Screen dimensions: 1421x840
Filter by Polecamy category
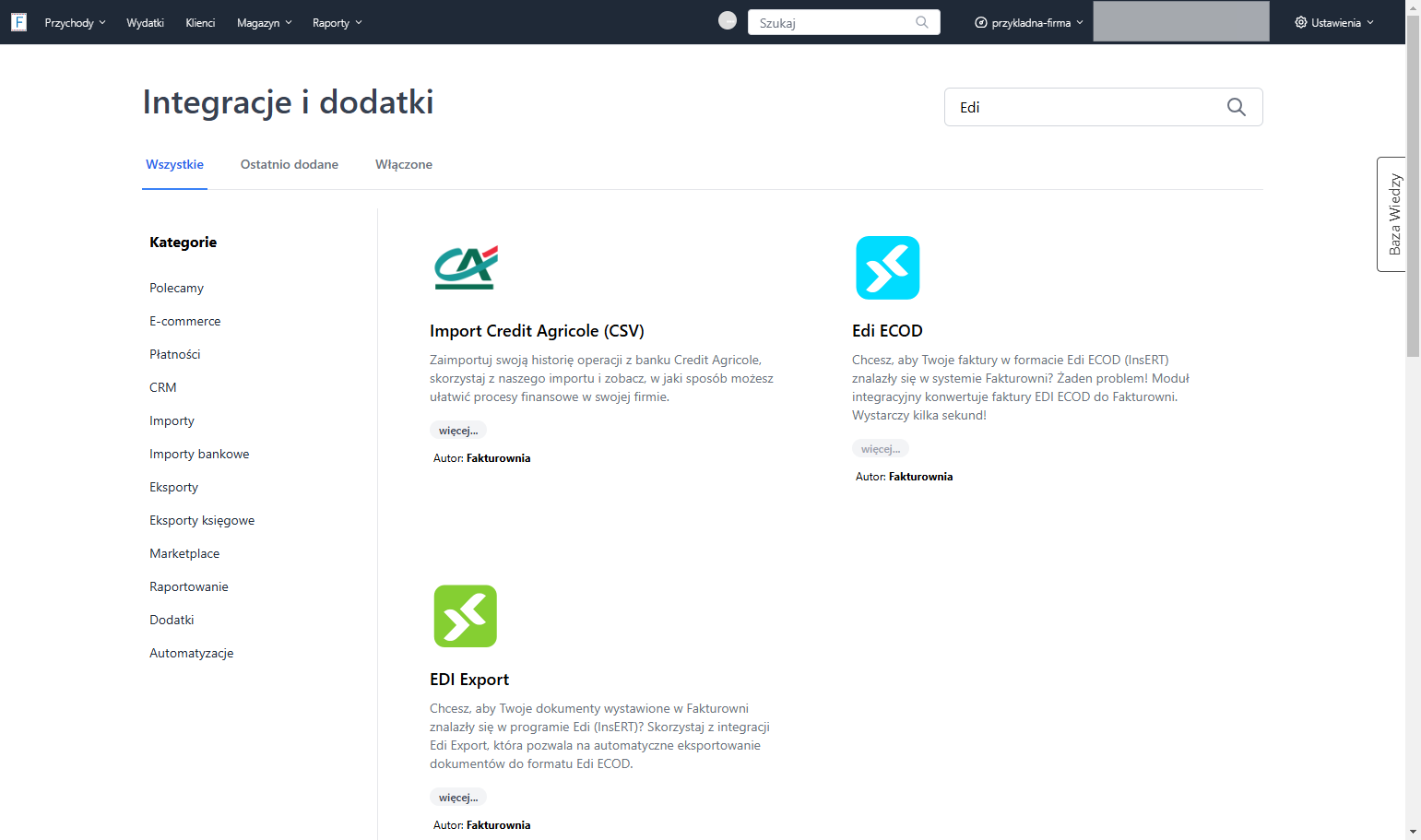point(176,288)
